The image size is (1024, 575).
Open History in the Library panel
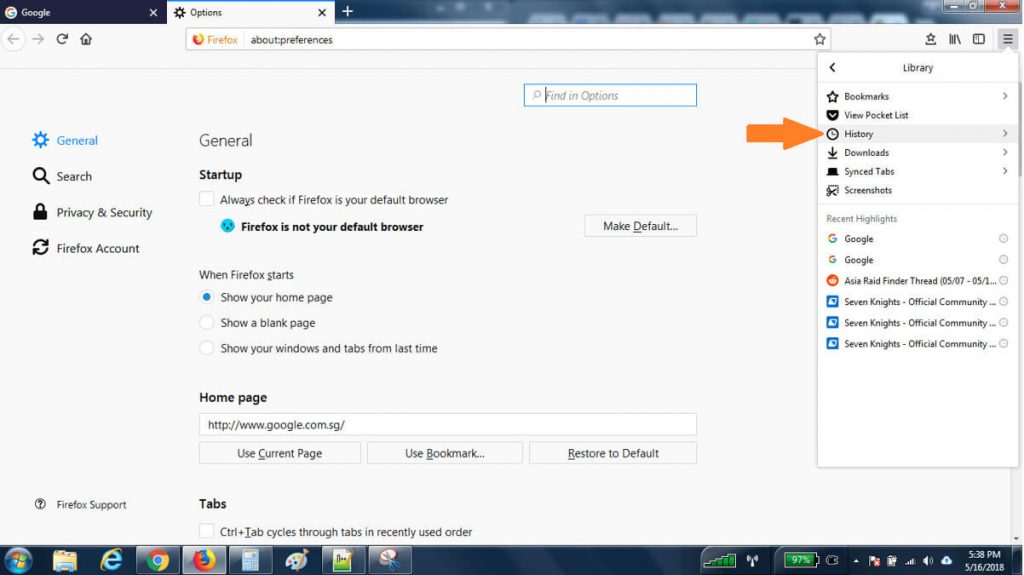point(918,134)
